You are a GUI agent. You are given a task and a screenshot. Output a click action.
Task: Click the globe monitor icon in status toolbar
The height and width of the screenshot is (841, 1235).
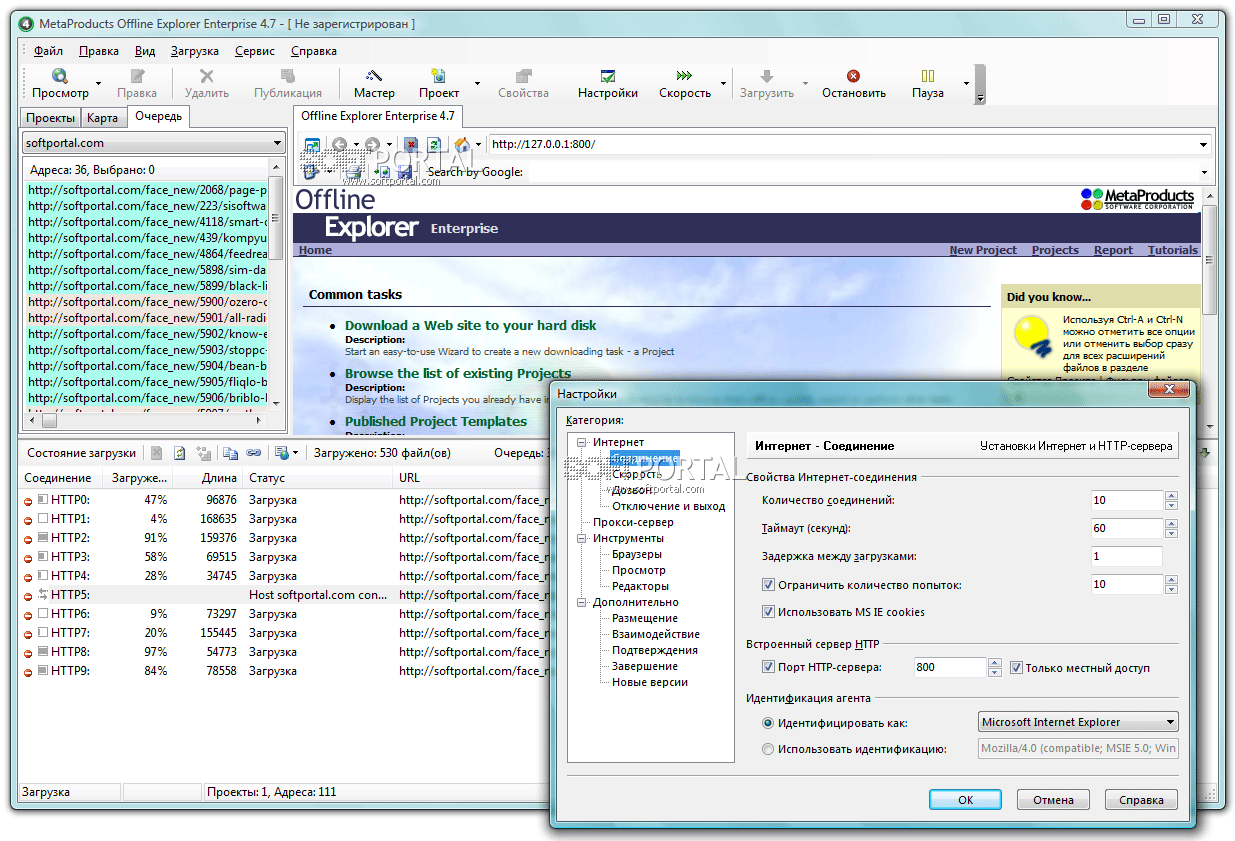(282, 453)
